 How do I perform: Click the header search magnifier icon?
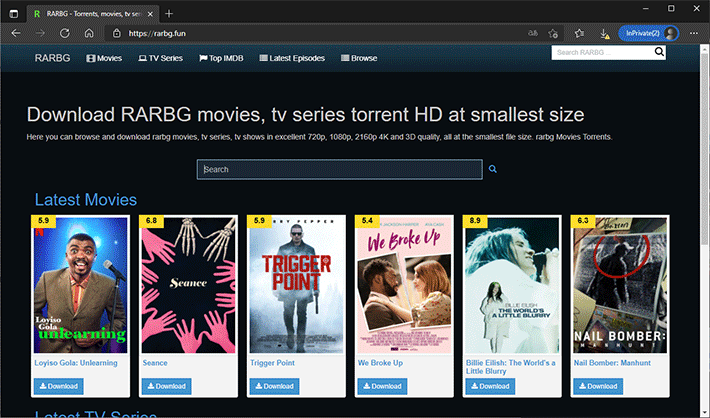pos(659,52)
